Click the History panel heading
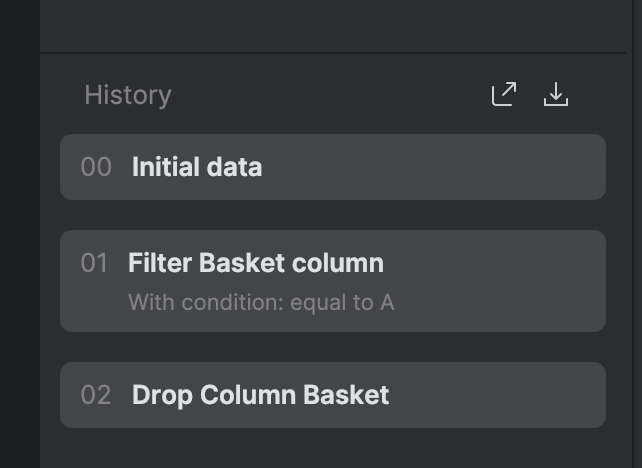The image size is (642, 468). coord(128,95)
